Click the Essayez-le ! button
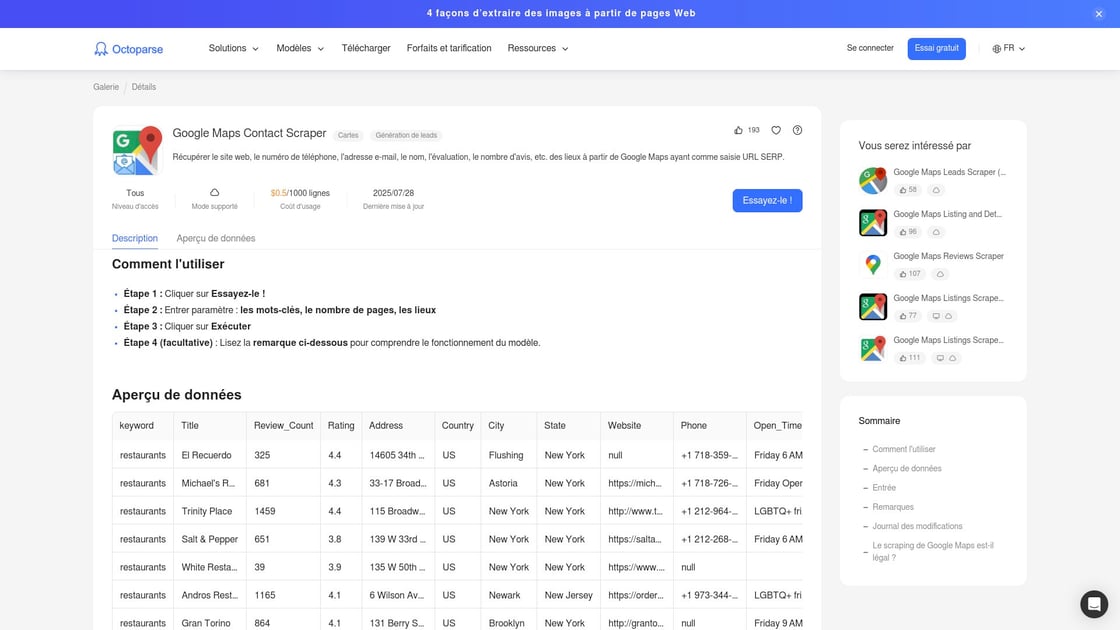 coord(767,201)
